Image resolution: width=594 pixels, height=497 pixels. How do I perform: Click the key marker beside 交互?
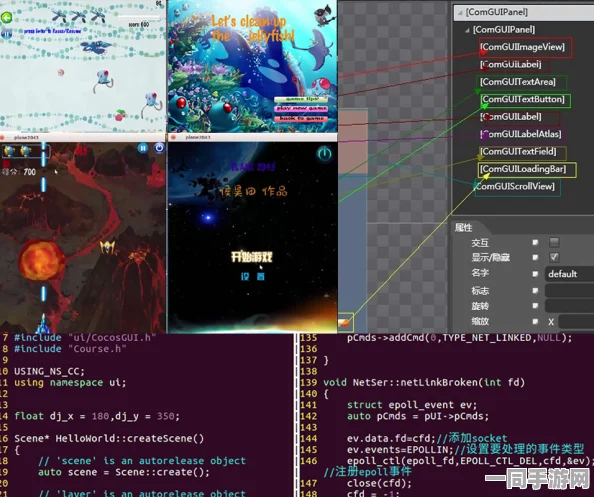[x=535, y=242]
